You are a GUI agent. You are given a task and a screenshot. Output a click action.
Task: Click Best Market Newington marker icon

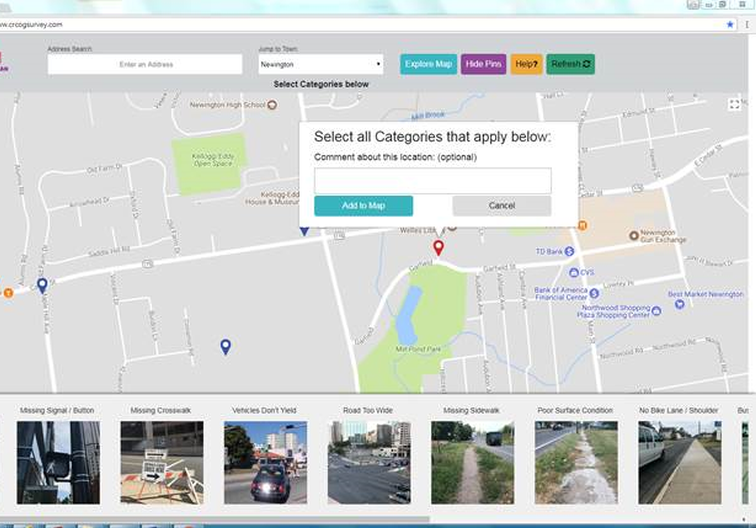click(680, 304)
